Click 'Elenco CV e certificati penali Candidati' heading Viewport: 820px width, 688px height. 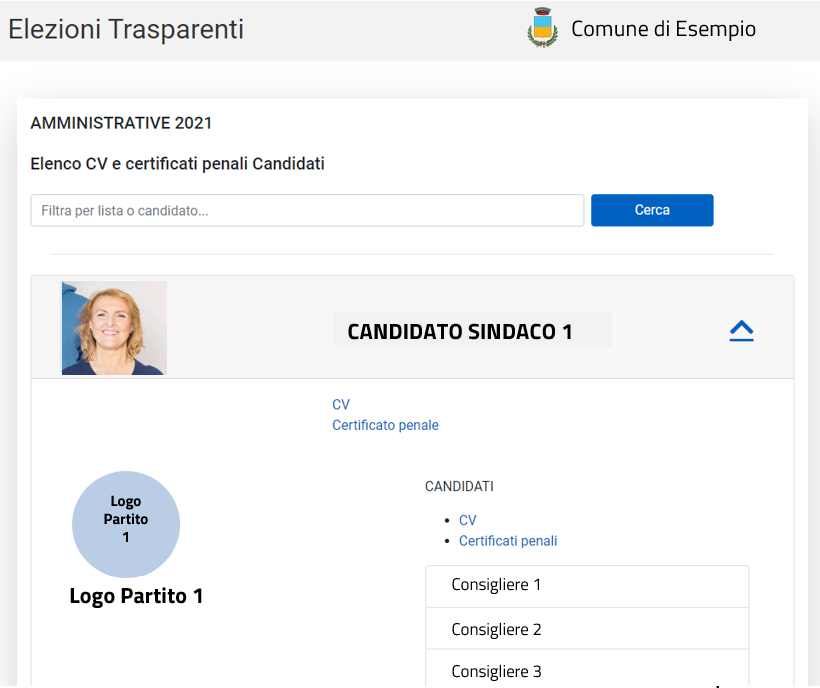tap(177, 164)
